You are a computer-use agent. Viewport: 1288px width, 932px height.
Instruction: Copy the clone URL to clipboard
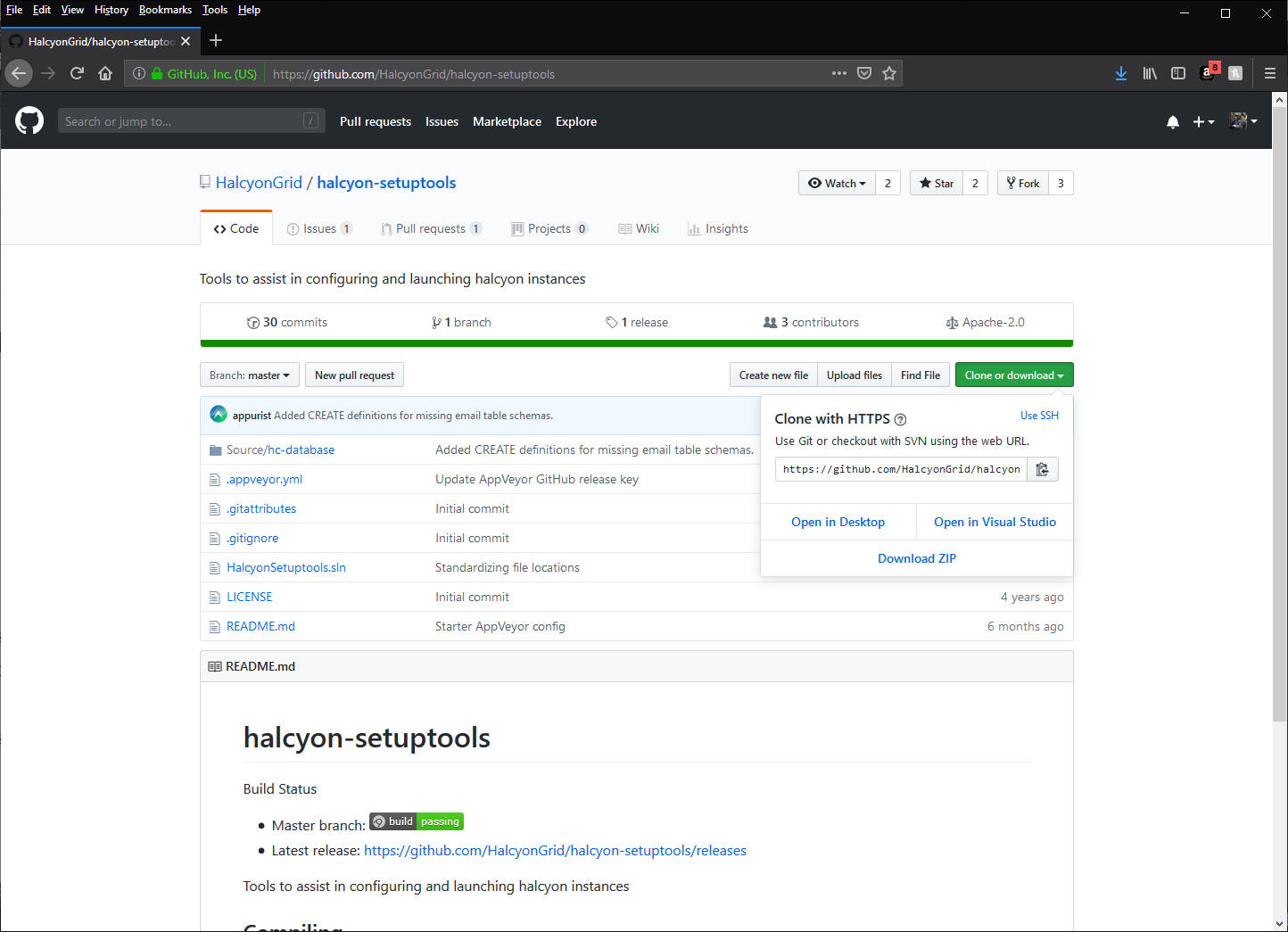coord(1042,469)
